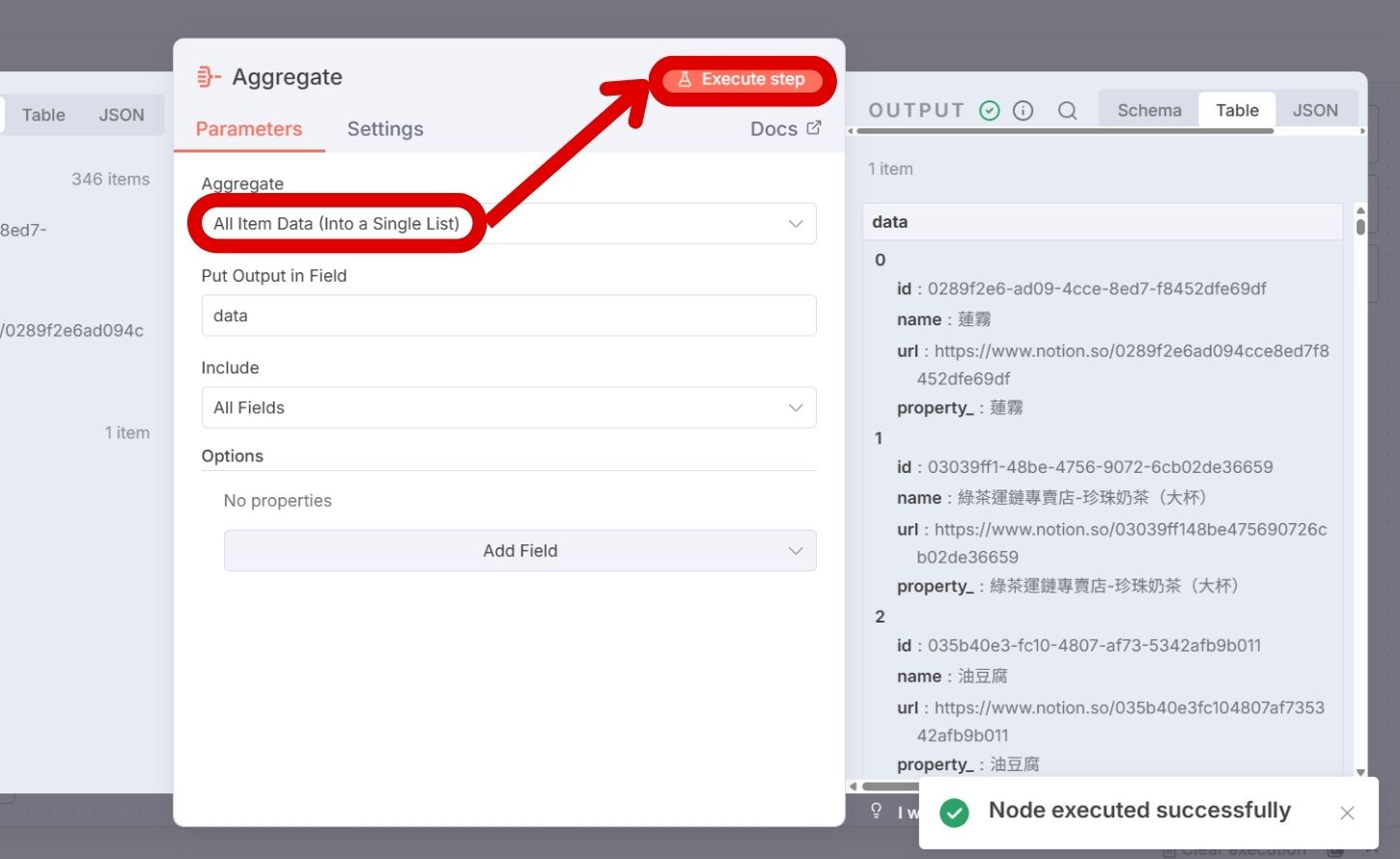Open the Add Field dropdown

[x=520, y=550]
